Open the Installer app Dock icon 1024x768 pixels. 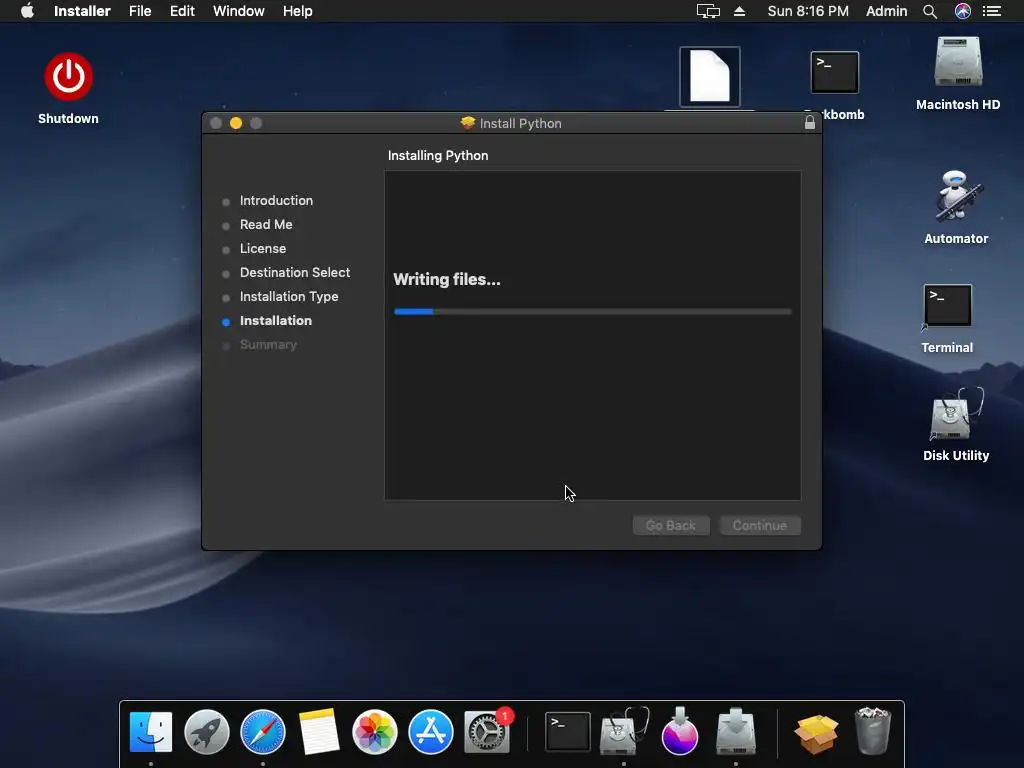point(736,731)
